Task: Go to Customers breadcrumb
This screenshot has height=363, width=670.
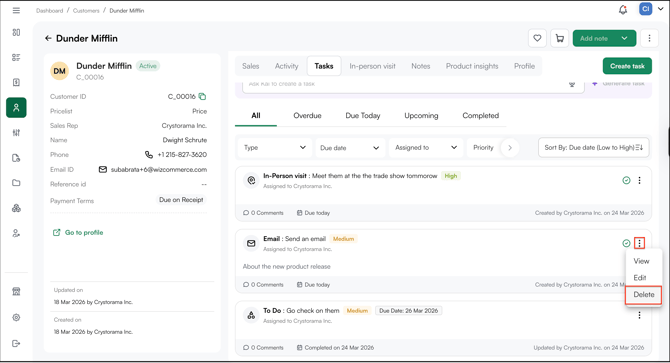Action: pos(86,11)
